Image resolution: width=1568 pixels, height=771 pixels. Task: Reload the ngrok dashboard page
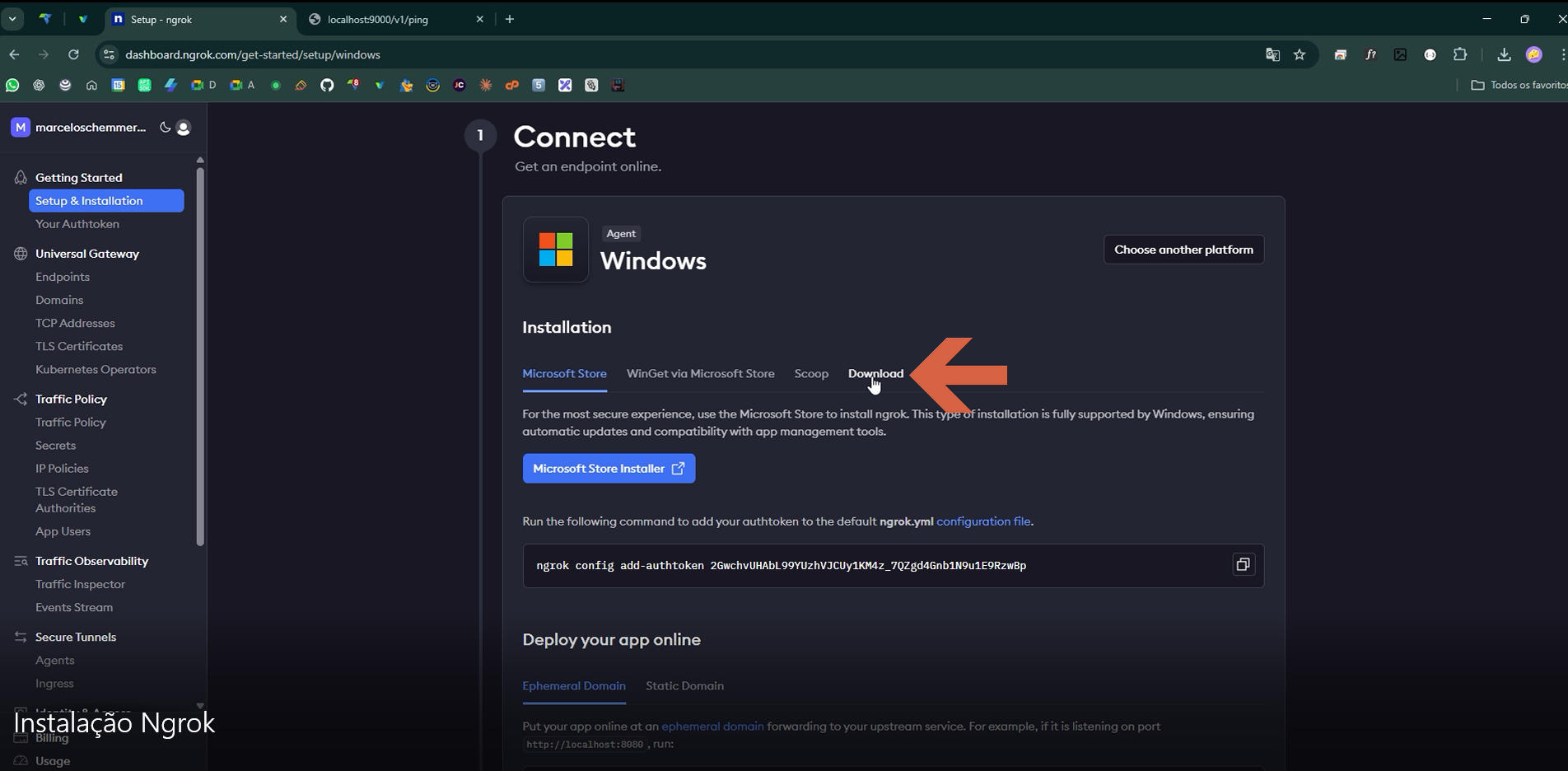(73, 54)
